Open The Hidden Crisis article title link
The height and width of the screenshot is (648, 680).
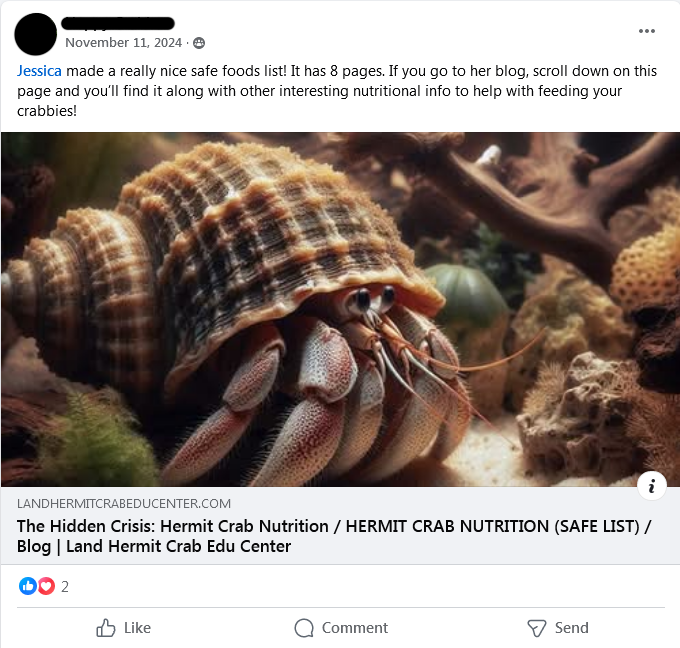tap(334, 536)
